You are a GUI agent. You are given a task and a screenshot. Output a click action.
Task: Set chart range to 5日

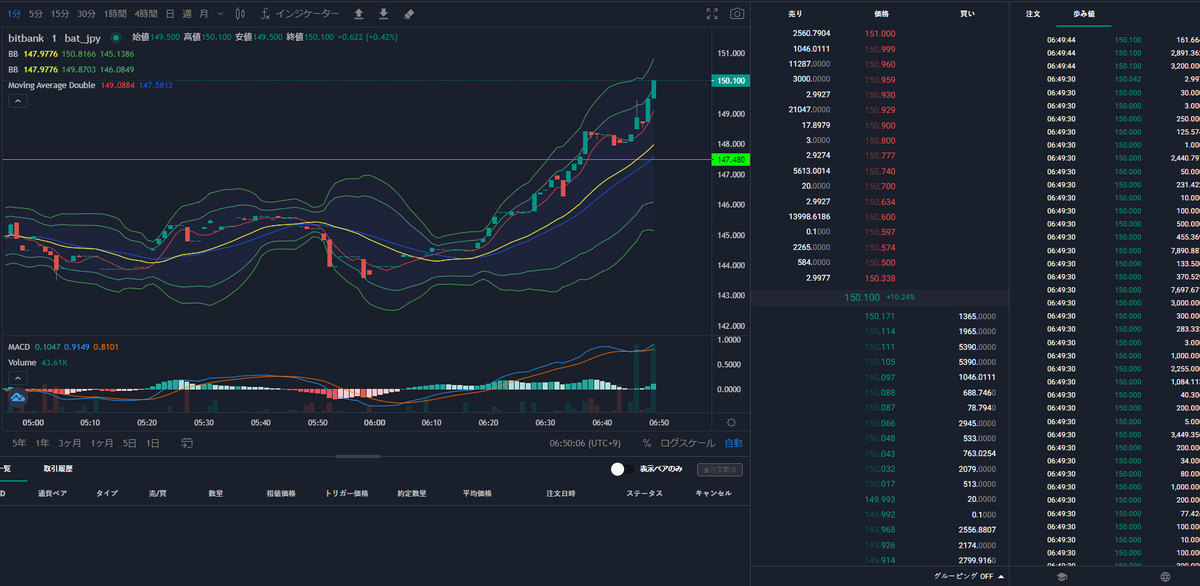tap(130, 443)
